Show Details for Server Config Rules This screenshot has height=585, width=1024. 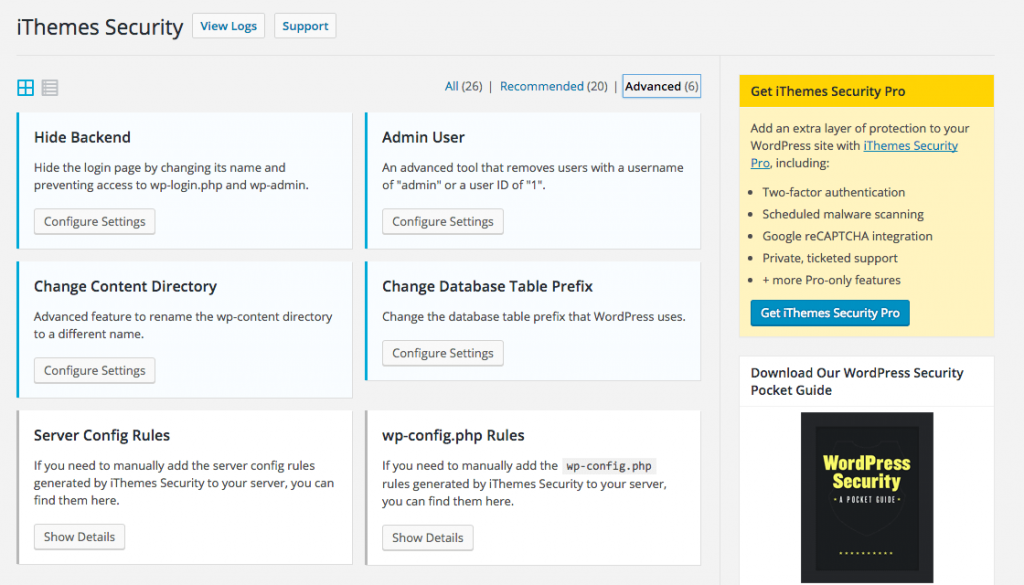click(x=80, y=537)
